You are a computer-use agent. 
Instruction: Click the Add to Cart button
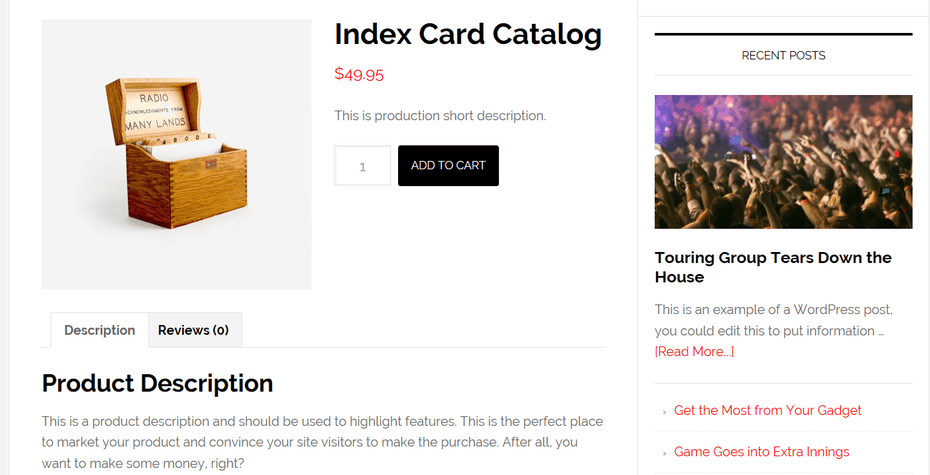448,166
